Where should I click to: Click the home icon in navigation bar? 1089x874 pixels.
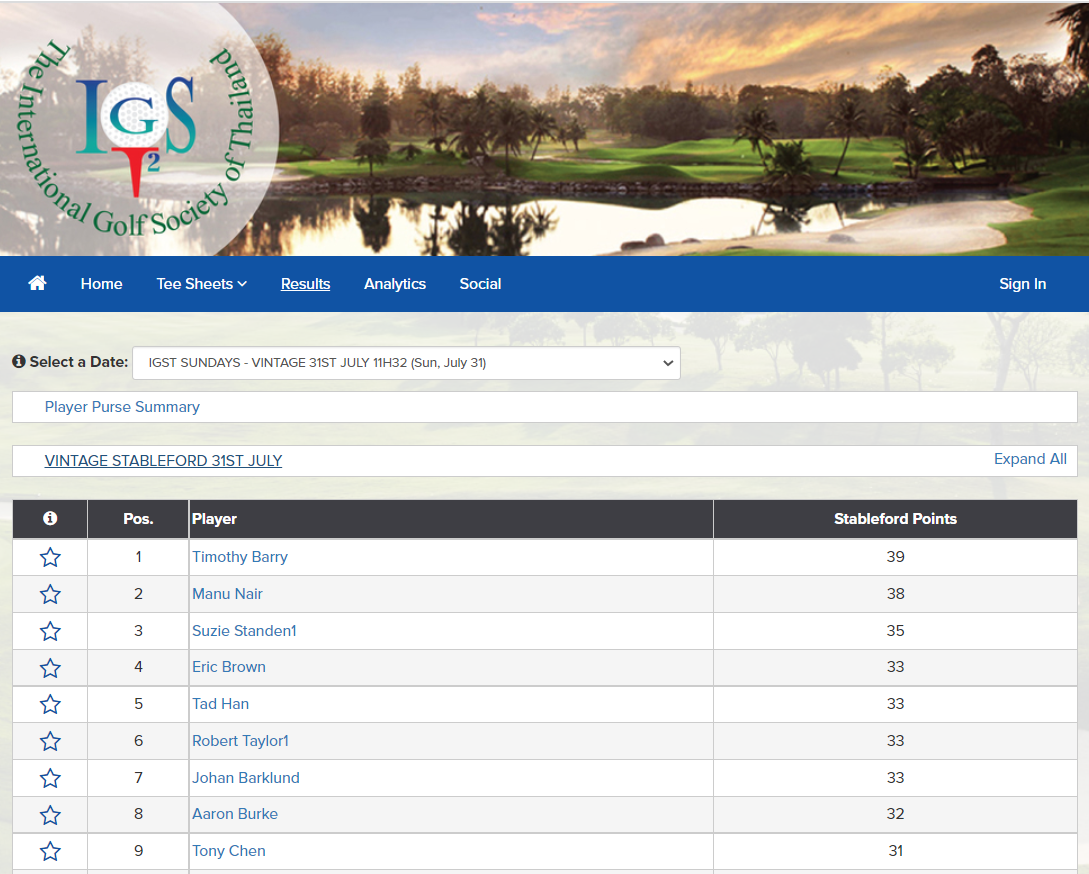tap(38, 283)
